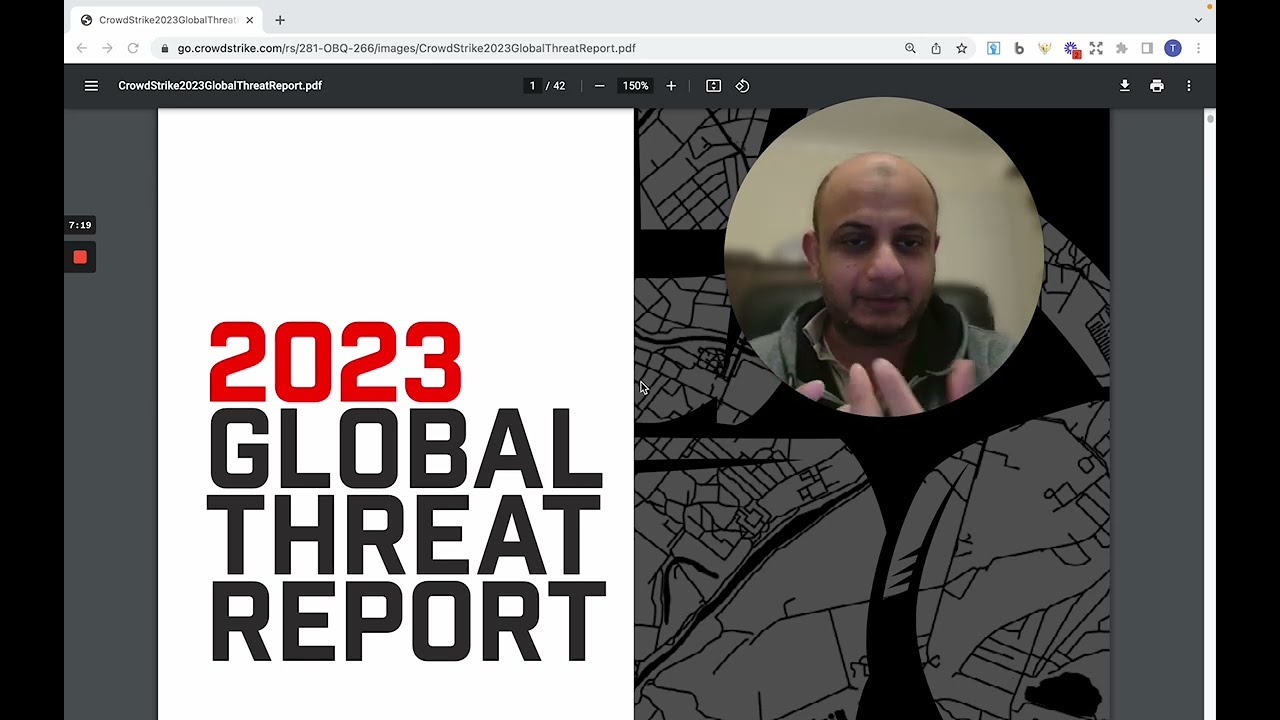Download the PDF file
The height and width of the screenshot is (720, 1280).
click(x=1124, y=86)
